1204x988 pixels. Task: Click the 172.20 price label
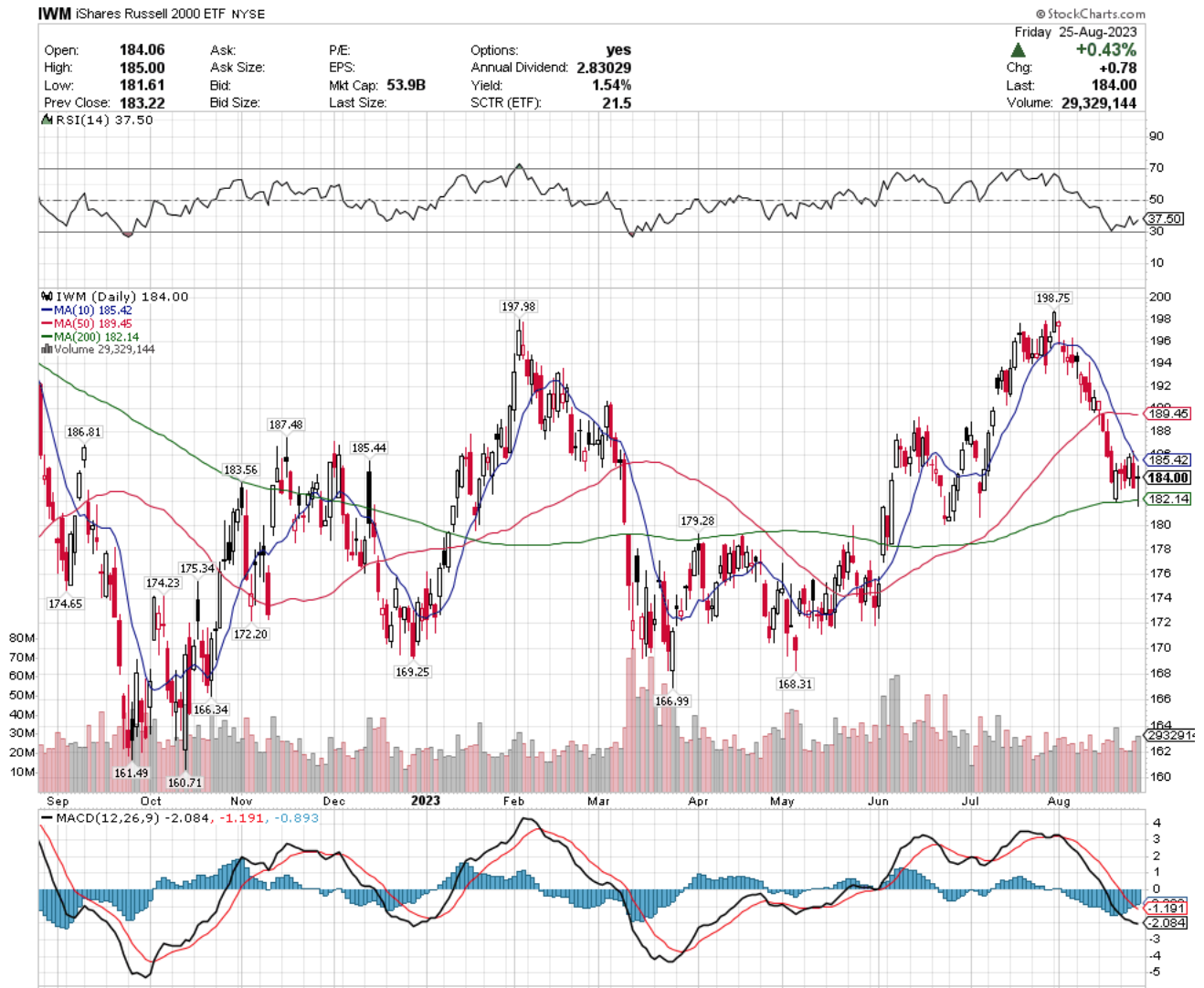point(250,634)
